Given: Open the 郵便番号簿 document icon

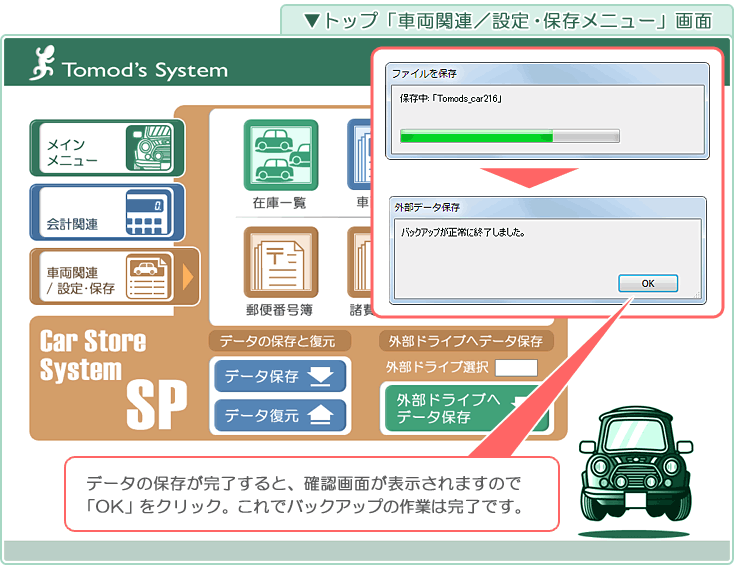Looking at the screenshot, I should (281, 262).
